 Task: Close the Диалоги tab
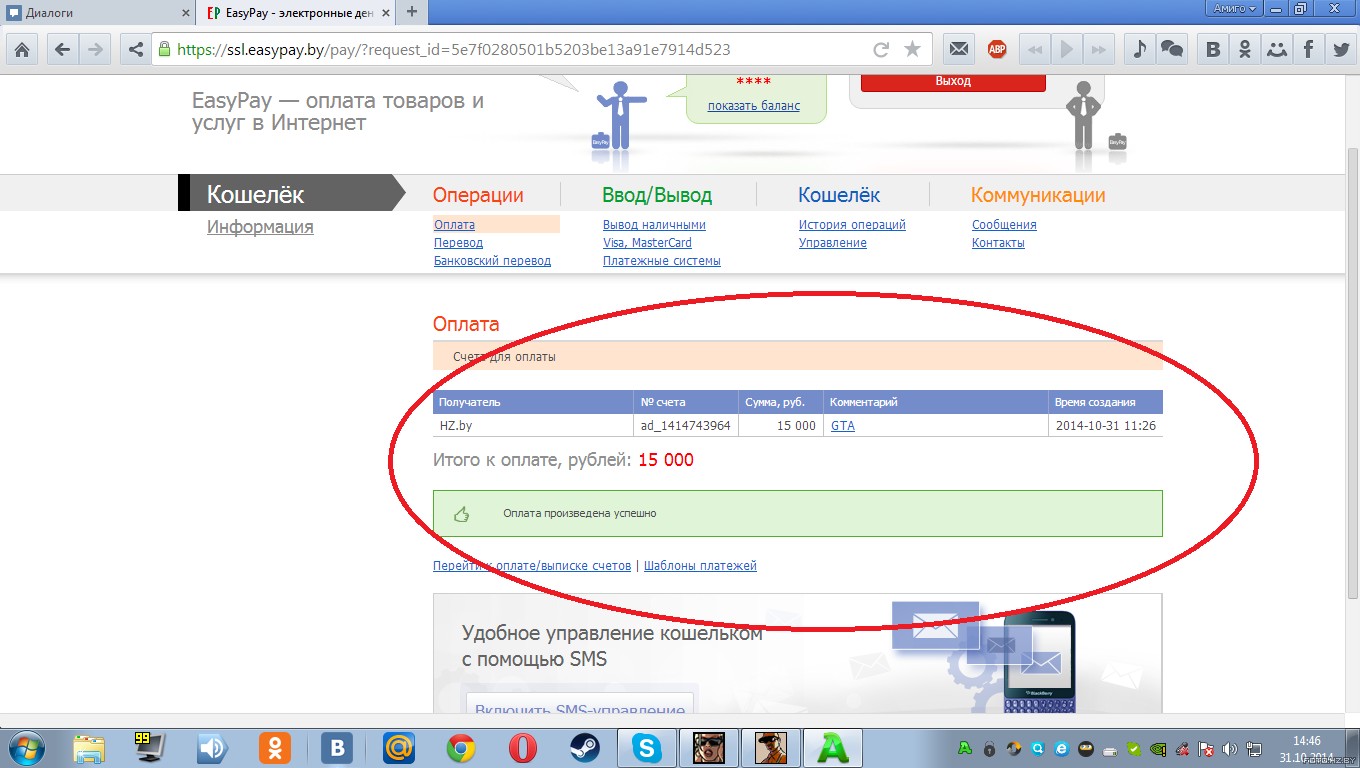click(x=185, y=13)
